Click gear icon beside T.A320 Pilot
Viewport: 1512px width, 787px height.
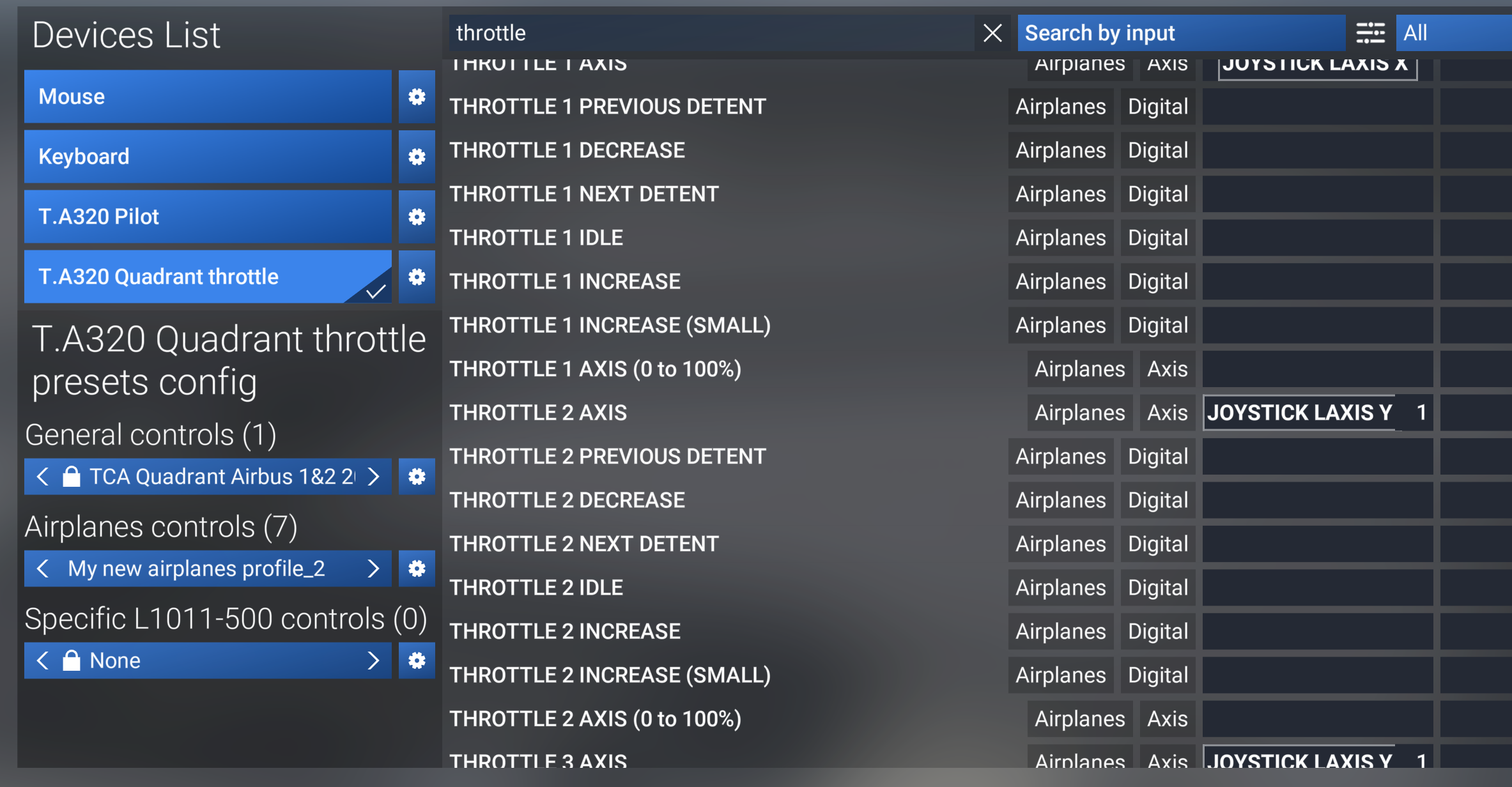click(417, 217)
